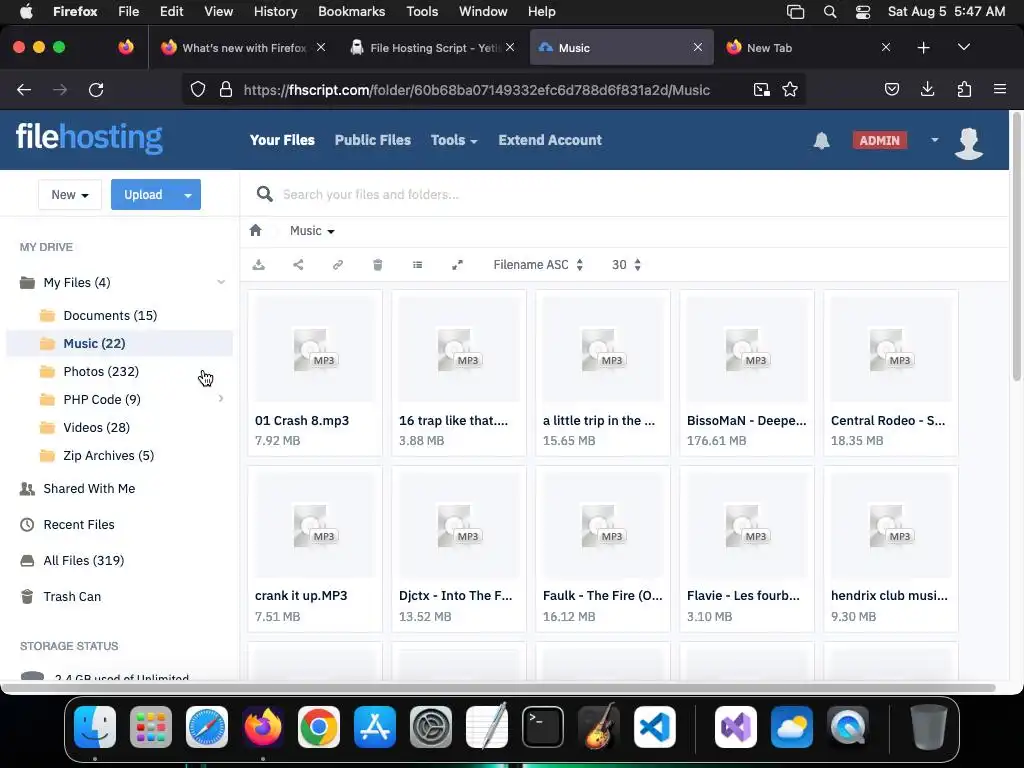This screenshot has width=1024, height=768.
Task: Open the Music breadcrumb dropdown
Action: tap(312, 231)
